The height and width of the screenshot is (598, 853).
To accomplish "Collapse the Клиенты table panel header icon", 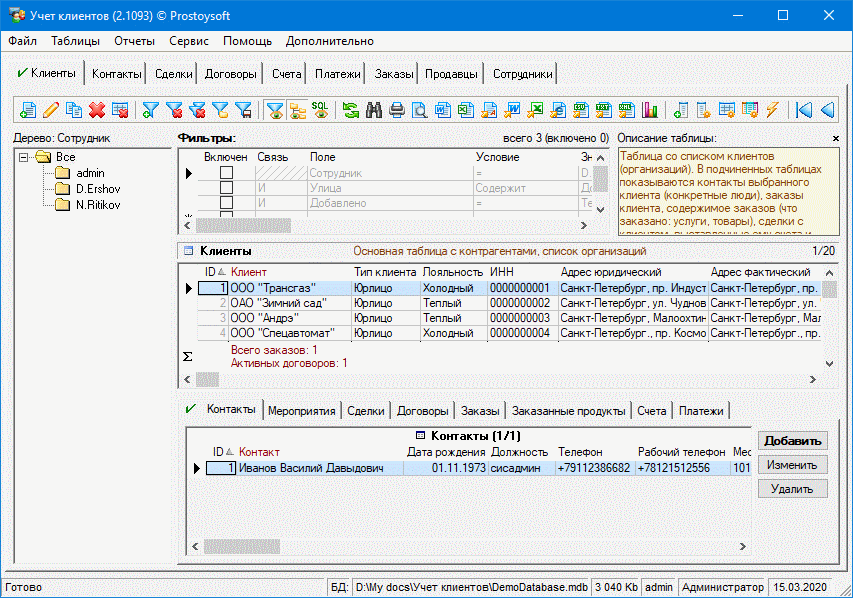I will tap(187, 251).
